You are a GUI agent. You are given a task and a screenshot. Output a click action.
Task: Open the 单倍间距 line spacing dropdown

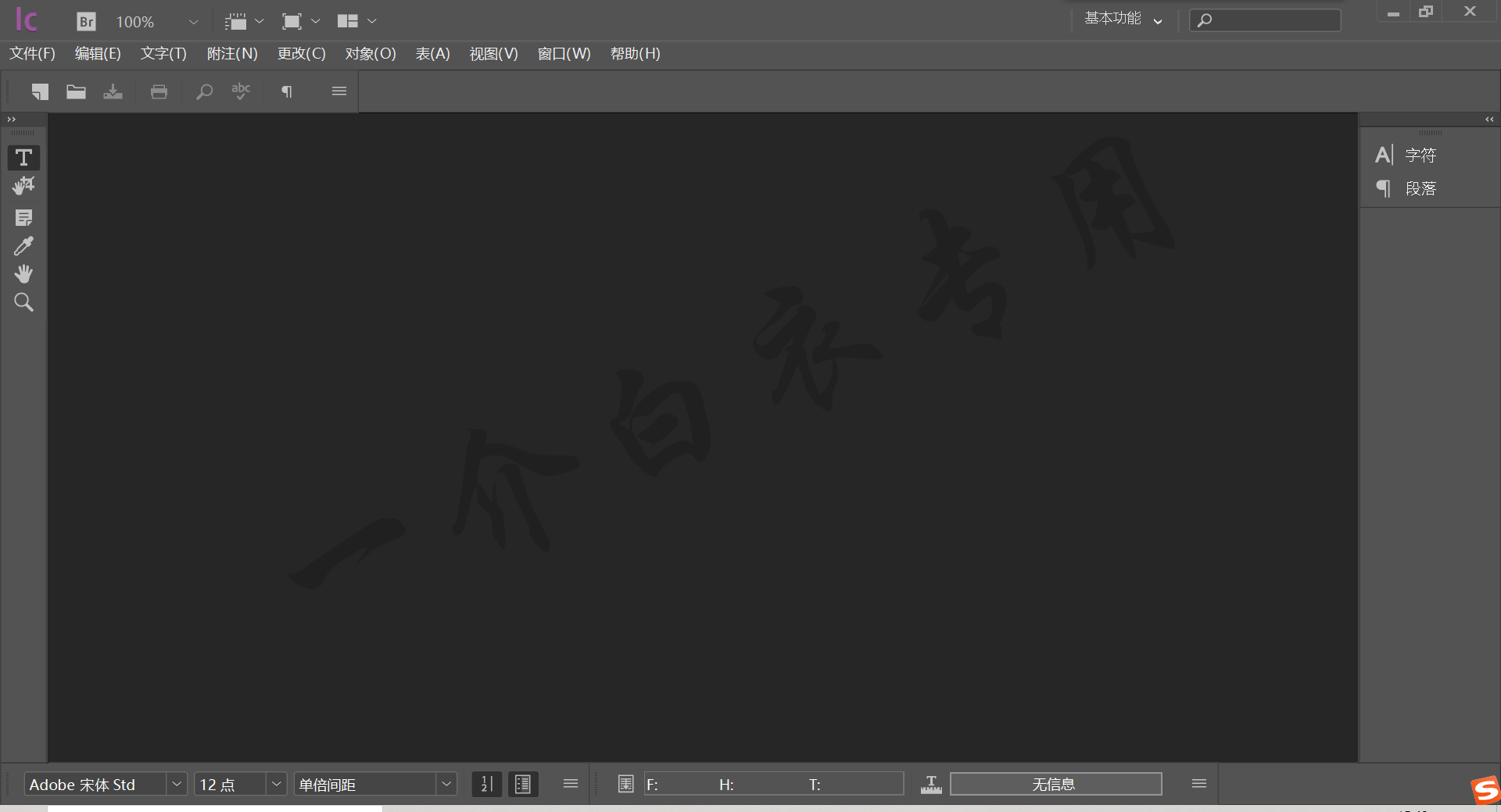446,784
